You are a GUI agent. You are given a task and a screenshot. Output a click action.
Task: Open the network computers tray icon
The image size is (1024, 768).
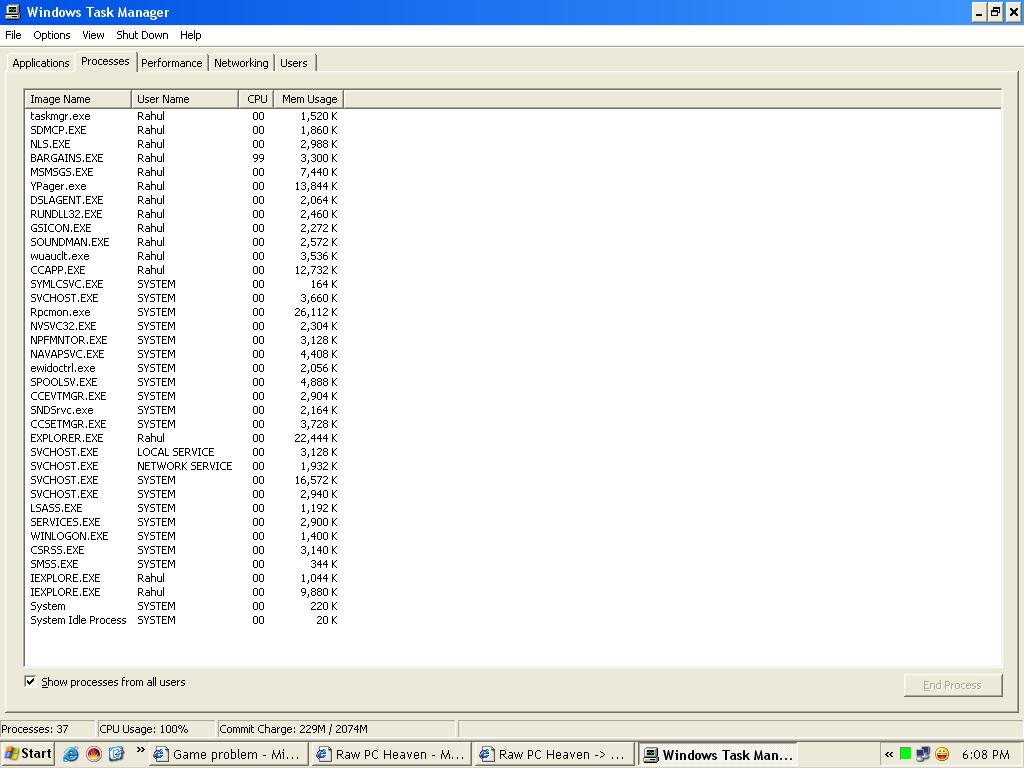[x=923, y=754]
